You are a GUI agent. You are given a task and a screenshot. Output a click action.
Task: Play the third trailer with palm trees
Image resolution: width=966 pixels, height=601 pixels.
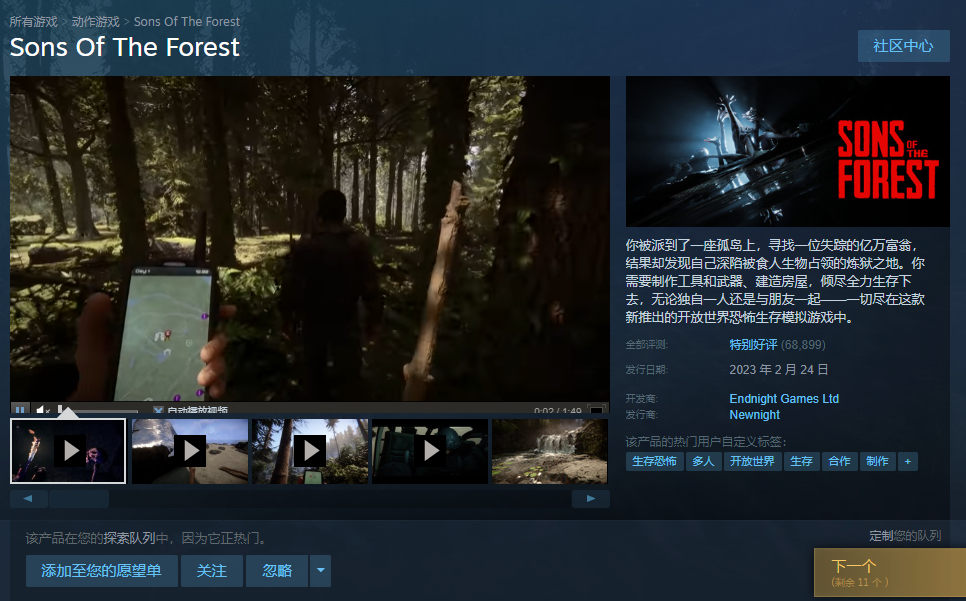310,451
